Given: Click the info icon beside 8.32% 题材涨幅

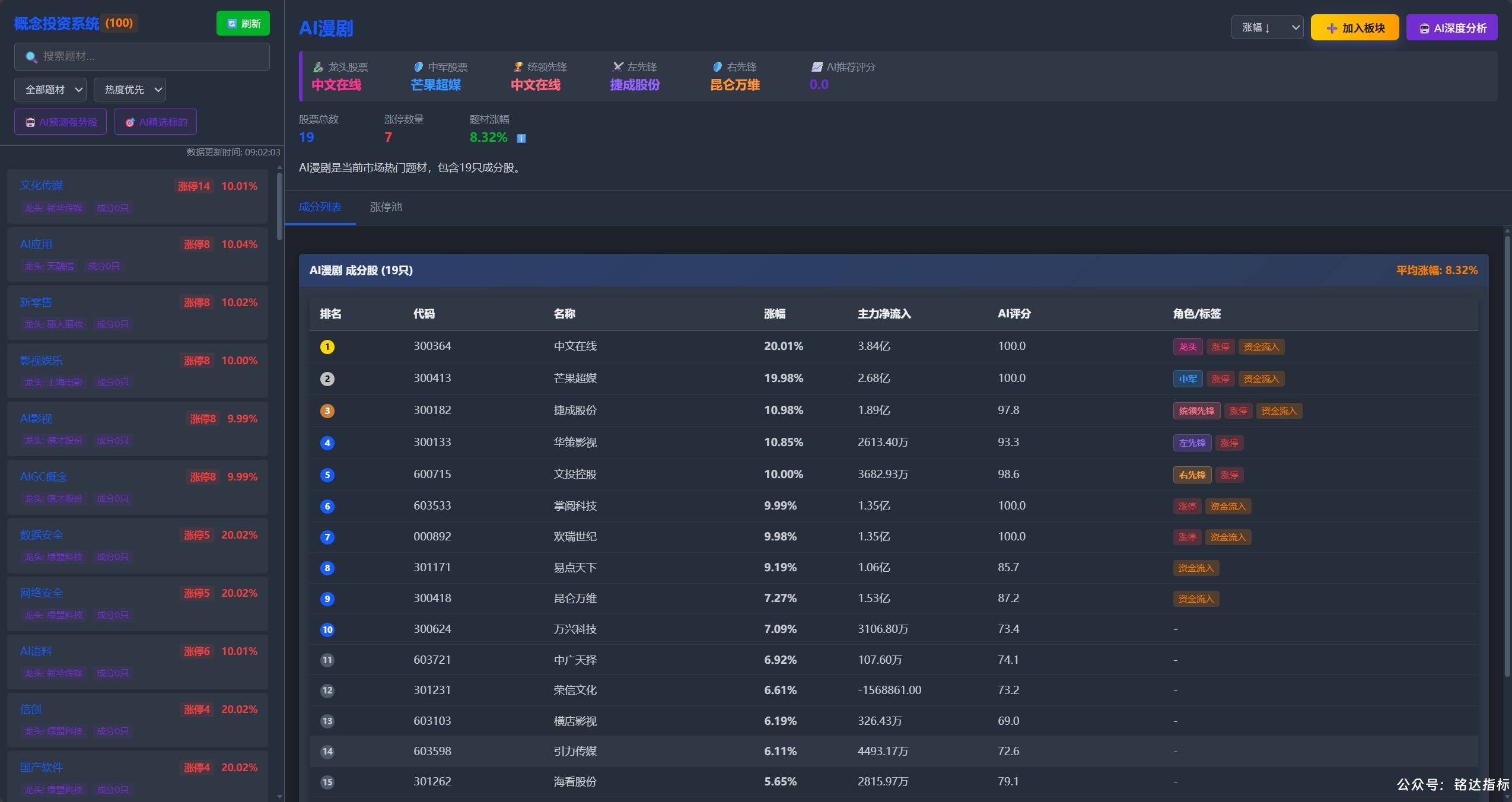Looking at the screenshot, I should (521, 138).
